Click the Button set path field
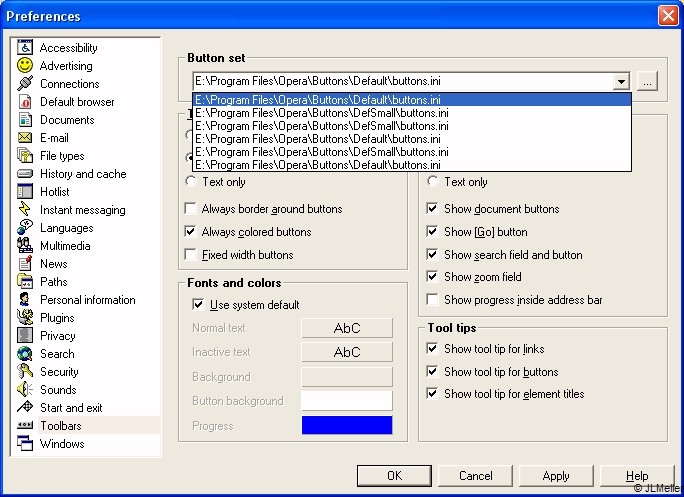The width and height of the screenshot is (684, 497). [x=403, y=81]
